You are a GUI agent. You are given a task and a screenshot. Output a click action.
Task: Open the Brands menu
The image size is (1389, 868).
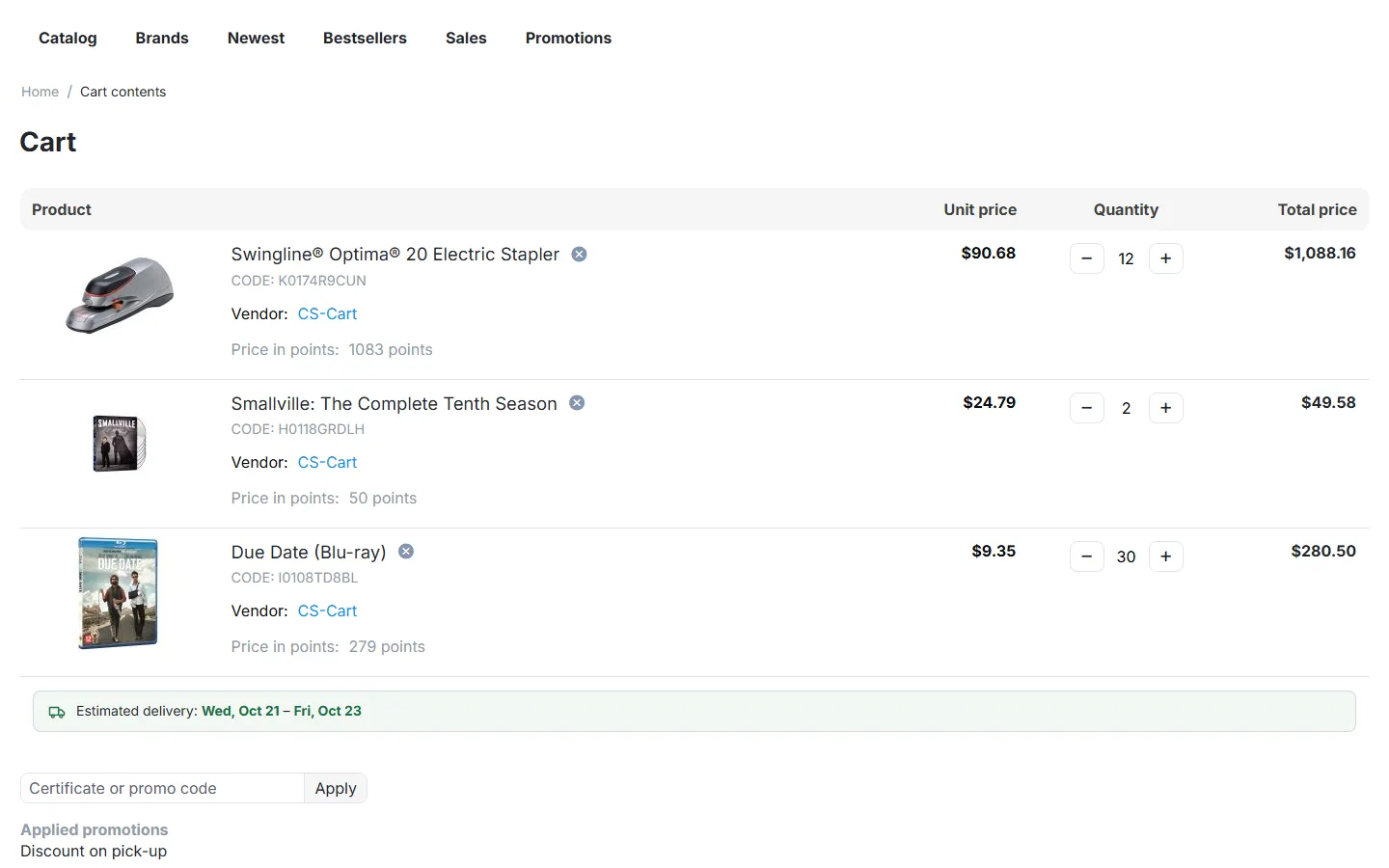pos(162,39)
